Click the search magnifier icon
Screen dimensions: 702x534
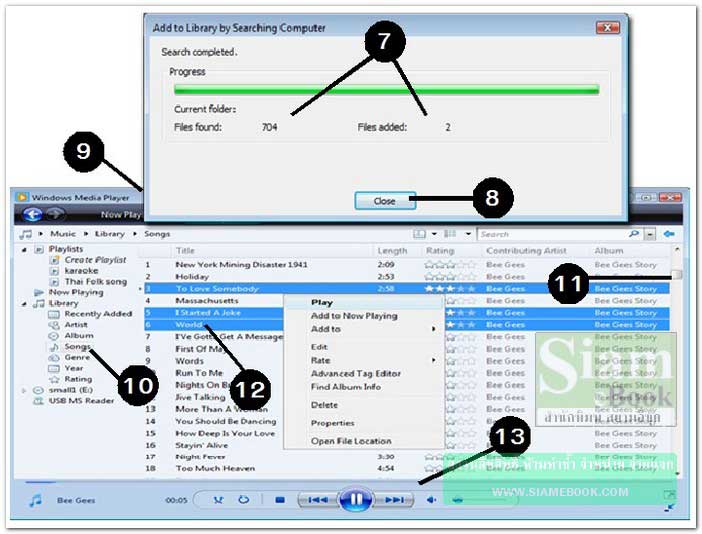634,234
